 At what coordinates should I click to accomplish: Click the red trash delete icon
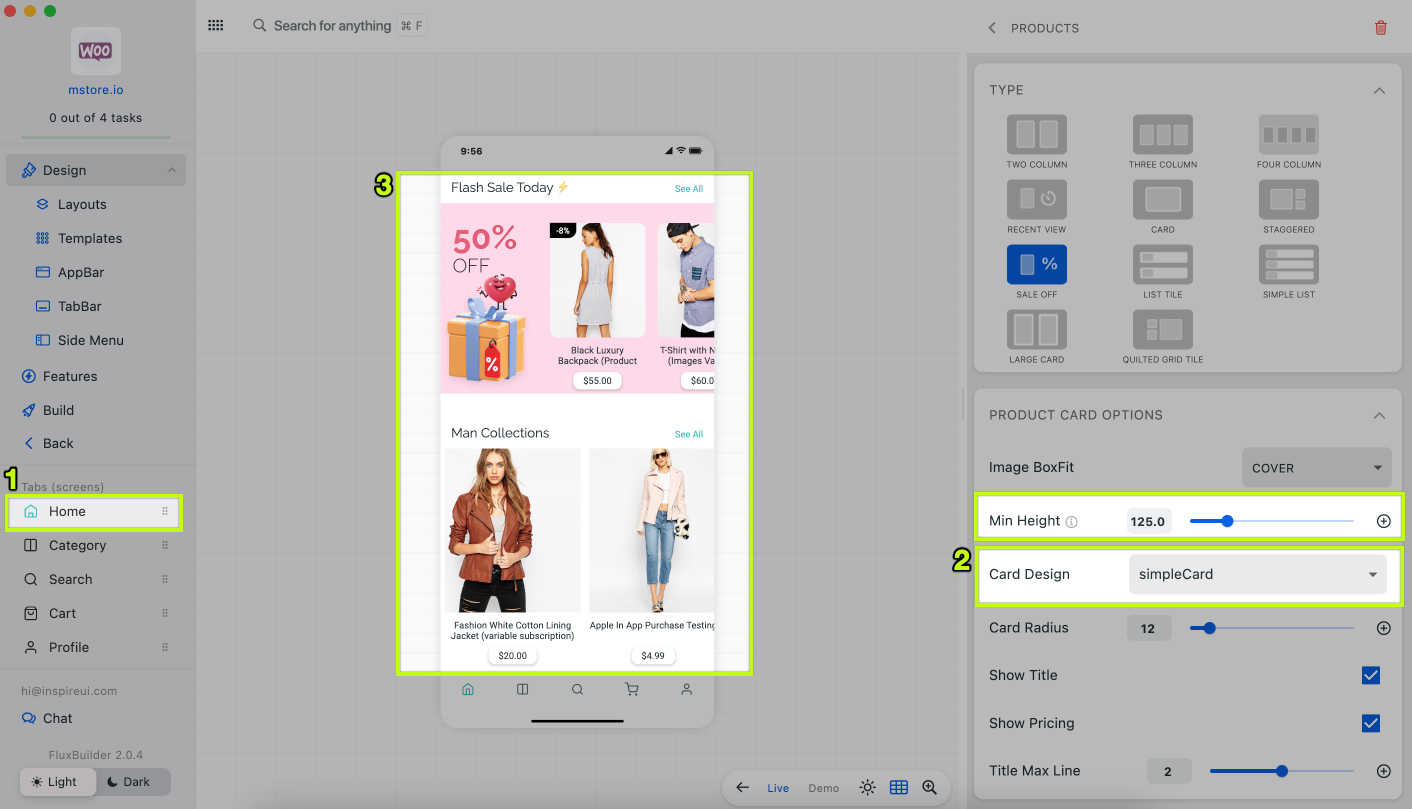point(1380,28)
